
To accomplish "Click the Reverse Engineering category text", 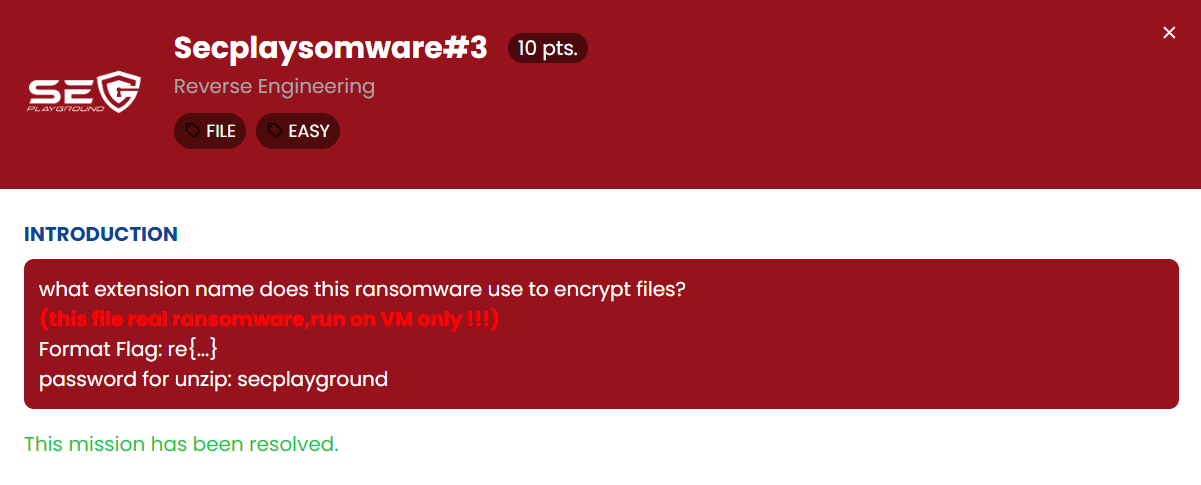I will tap(274, 86).
